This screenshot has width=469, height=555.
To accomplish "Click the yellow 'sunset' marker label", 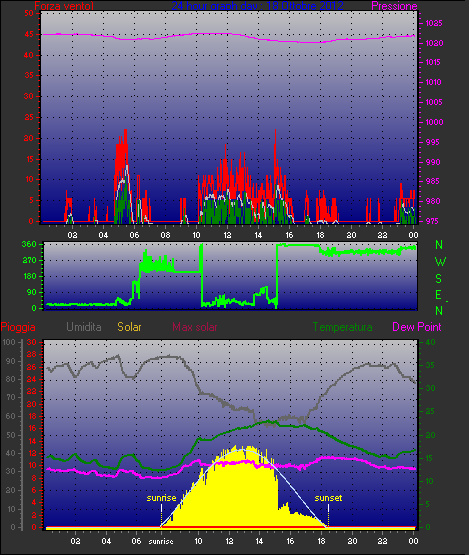I will (328, 498).
